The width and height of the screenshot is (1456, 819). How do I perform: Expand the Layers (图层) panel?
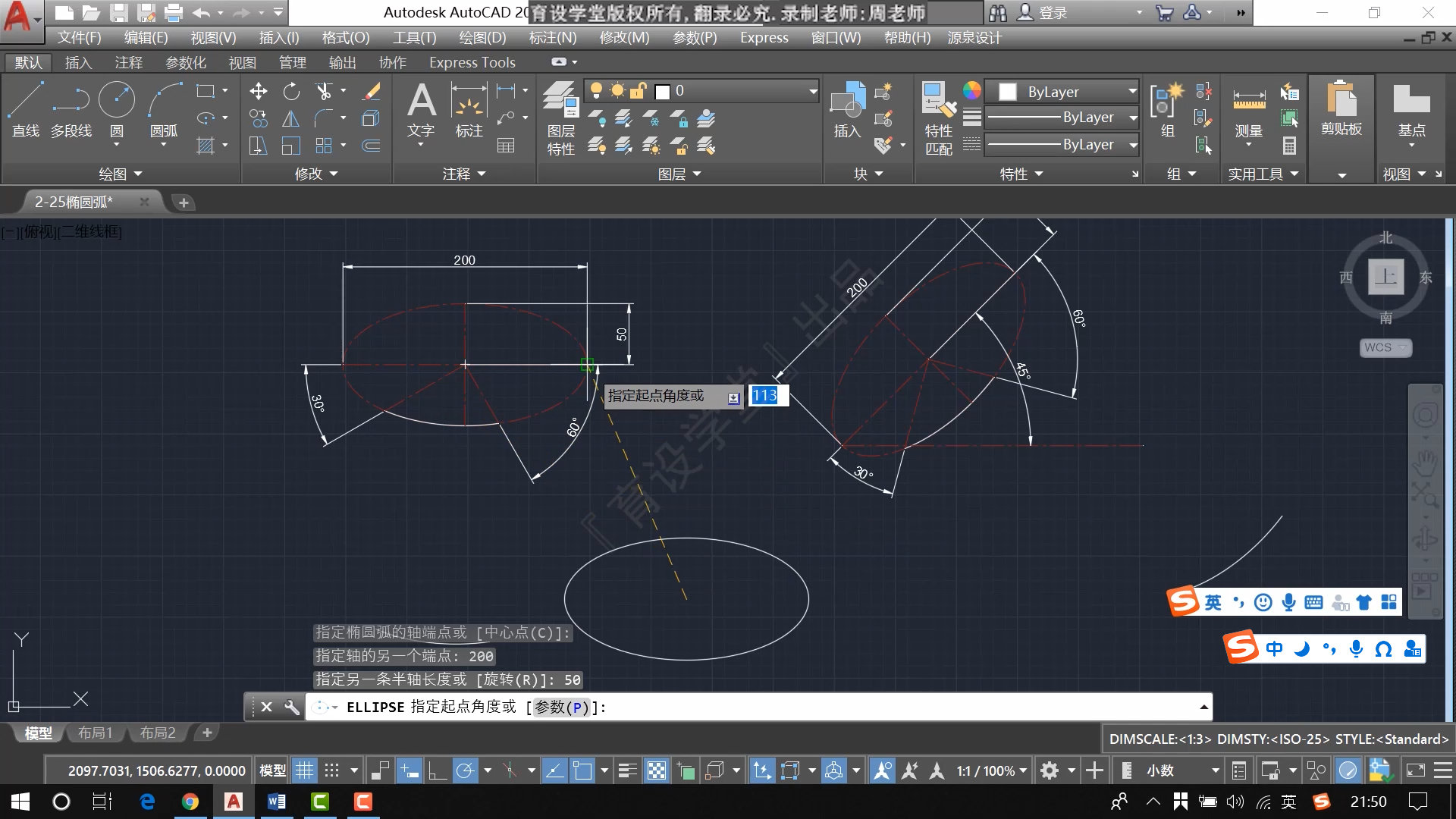click(x=679, y=174)
